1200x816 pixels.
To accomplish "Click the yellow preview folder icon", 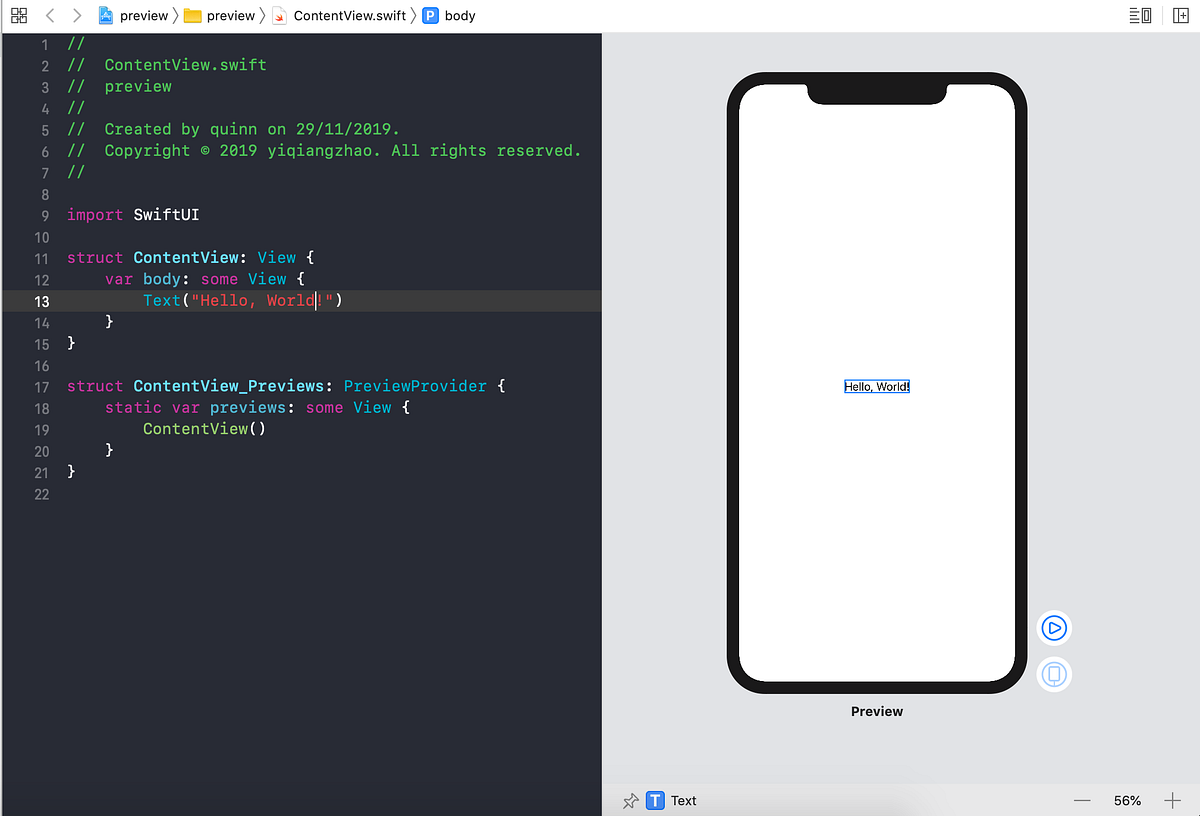I will [x=192, y=15].
